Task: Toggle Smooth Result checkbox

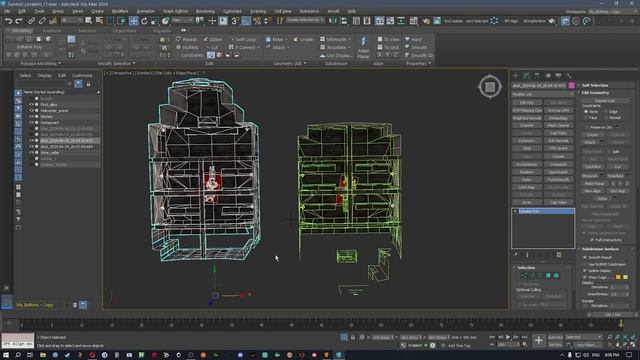Action: pos(585,258)
